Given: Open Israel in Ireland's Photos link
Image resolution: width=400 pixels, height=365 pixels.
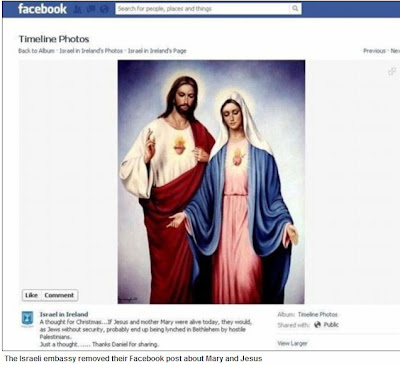Looking at the screenshot, I should click(91, 51).
